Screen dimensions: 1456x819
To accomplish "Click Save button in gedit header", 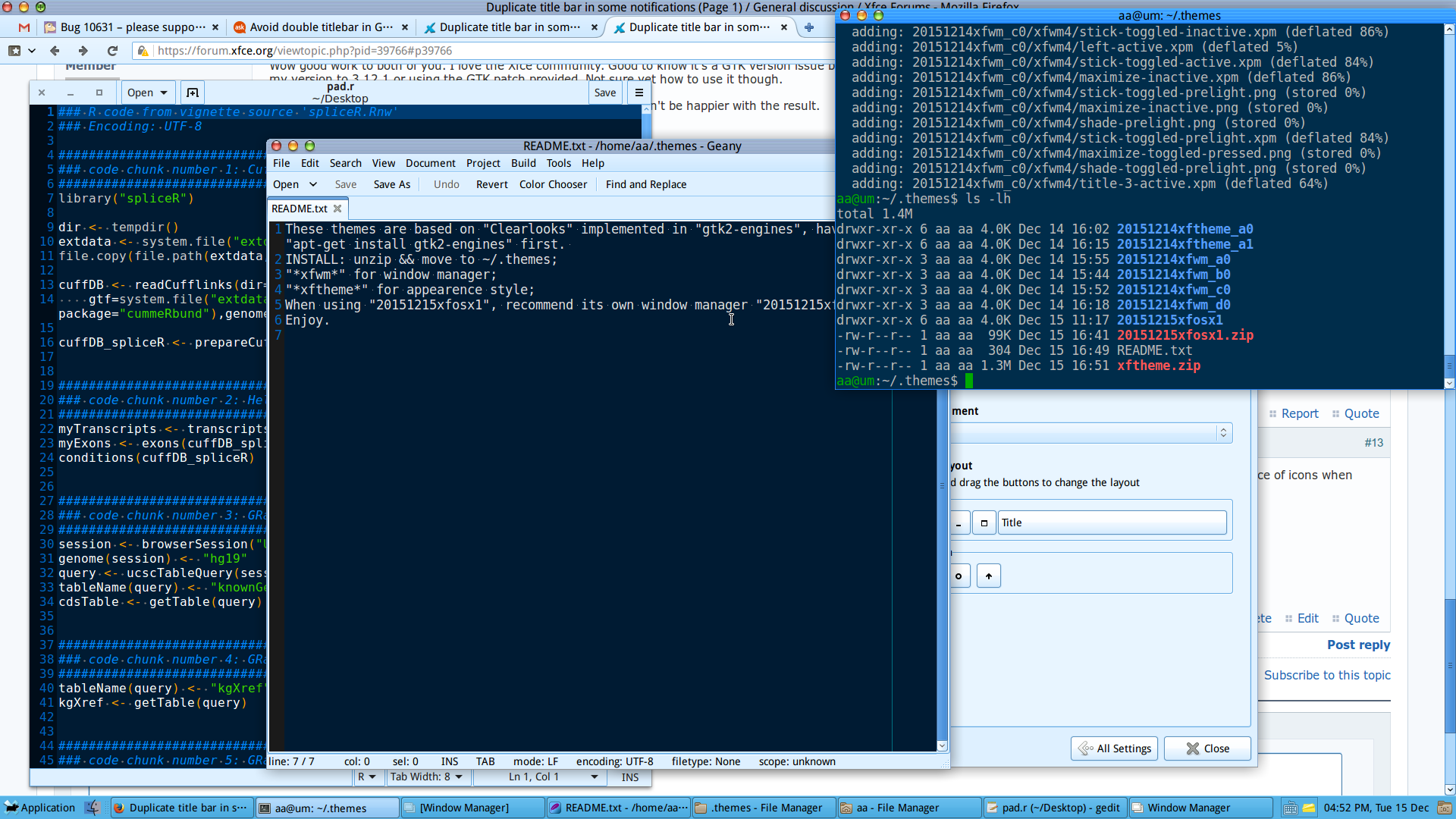I will [x=605, y=93].
